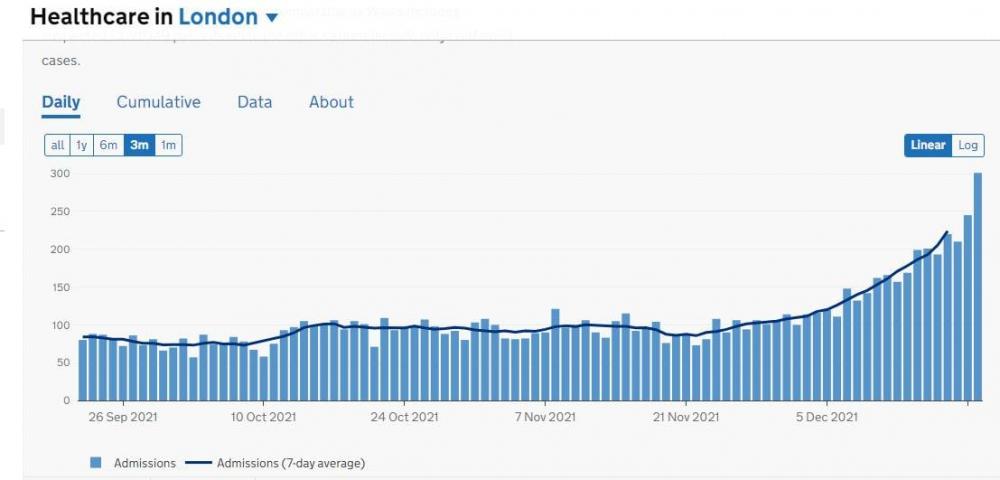Select the 1m time range button
Viewport: 1000px width, 480px height.
[168, 145]
